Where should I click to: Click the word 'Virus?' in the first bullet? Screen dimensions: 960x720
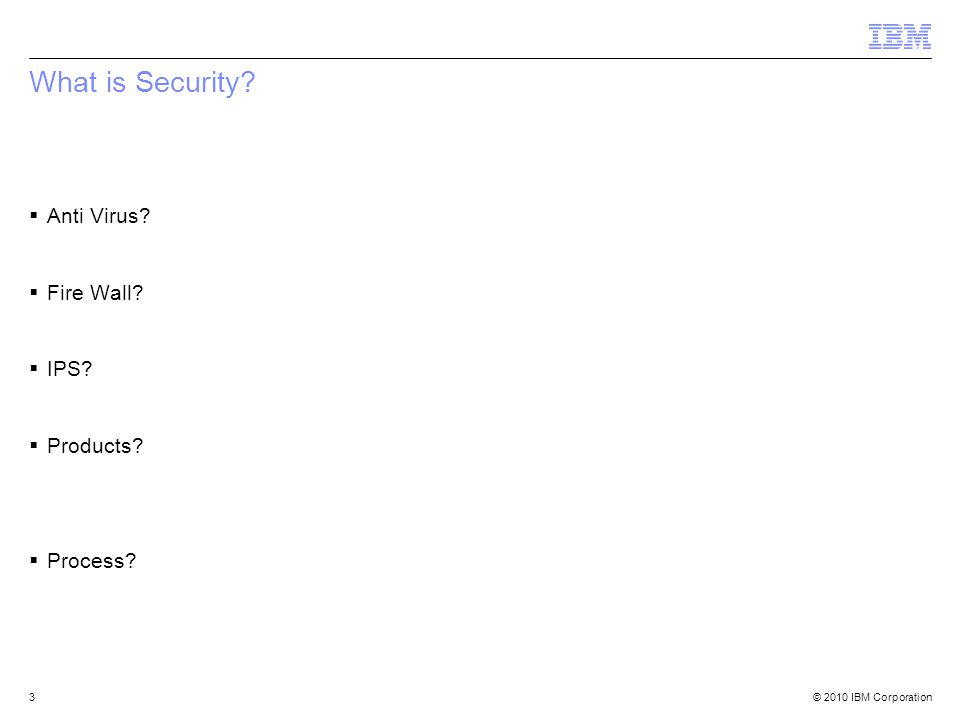(120, 216)
